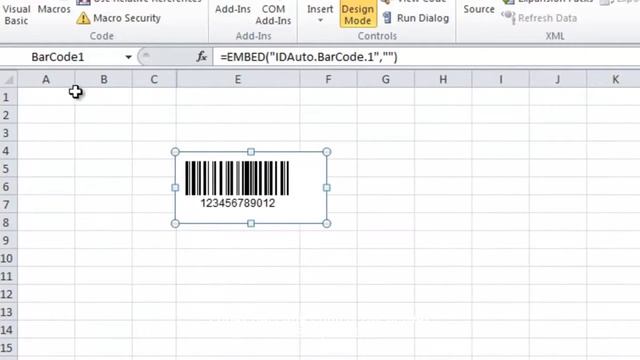Viewport: 640px width, 360px height.
Task: Select row 5 header
Action: [x=9, y=169]
